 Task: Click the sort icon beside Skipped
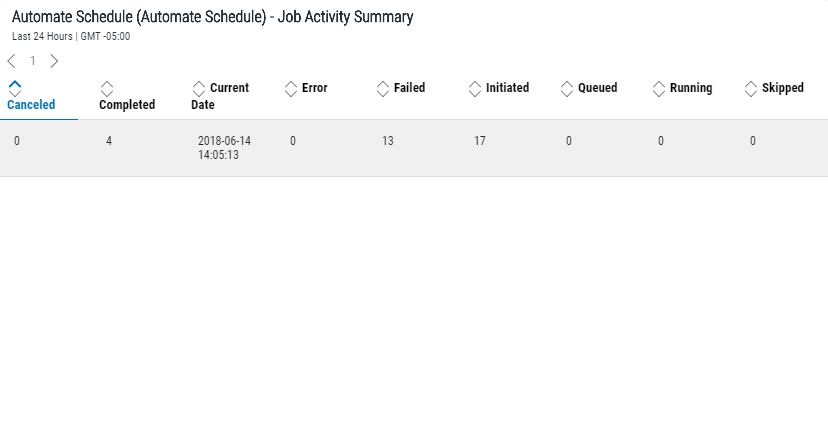pyautogui.click(x=751, y=89)
